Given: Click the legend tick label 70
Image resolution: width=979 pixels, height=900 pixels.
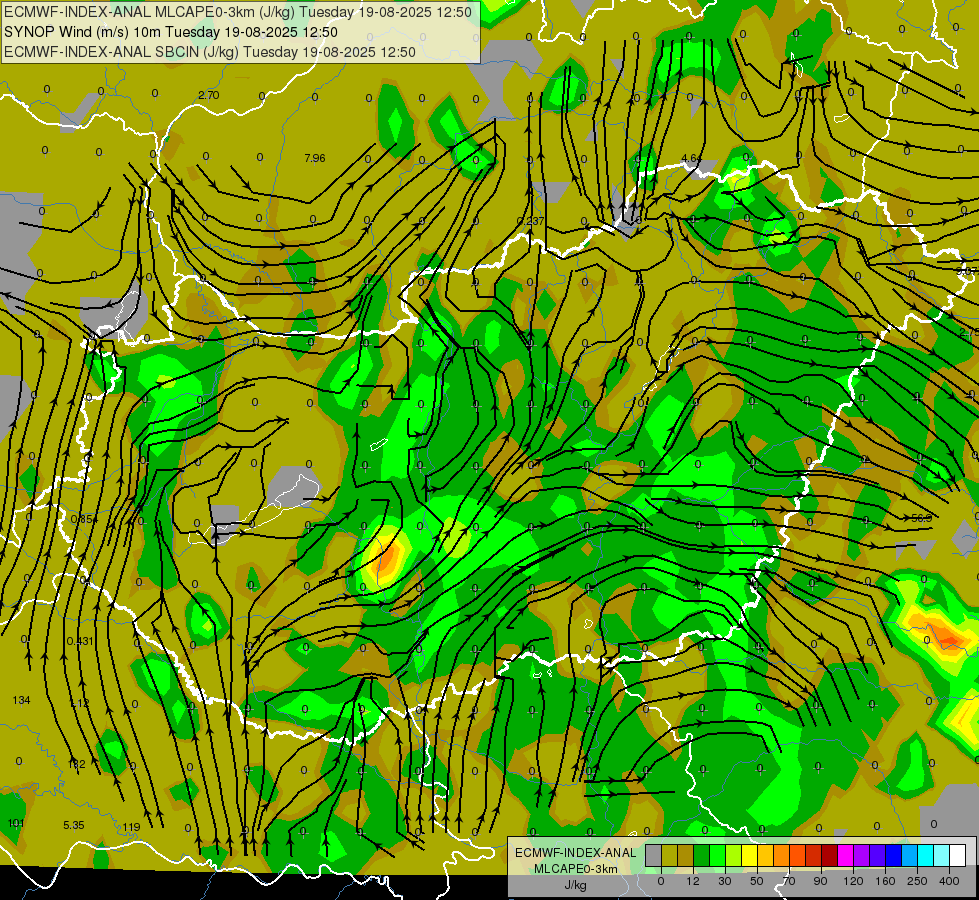Looking at the screenshot, I should 789,881.
